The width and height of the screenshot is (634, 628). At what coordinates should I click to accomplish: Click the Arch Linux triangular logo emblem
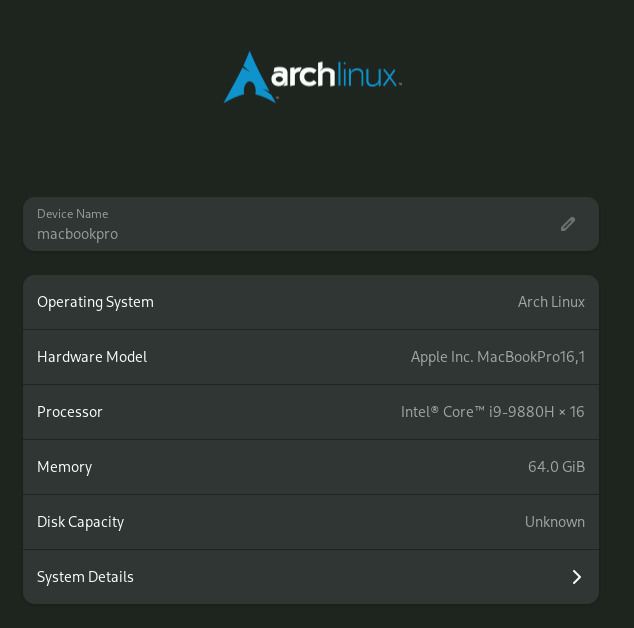246,79
